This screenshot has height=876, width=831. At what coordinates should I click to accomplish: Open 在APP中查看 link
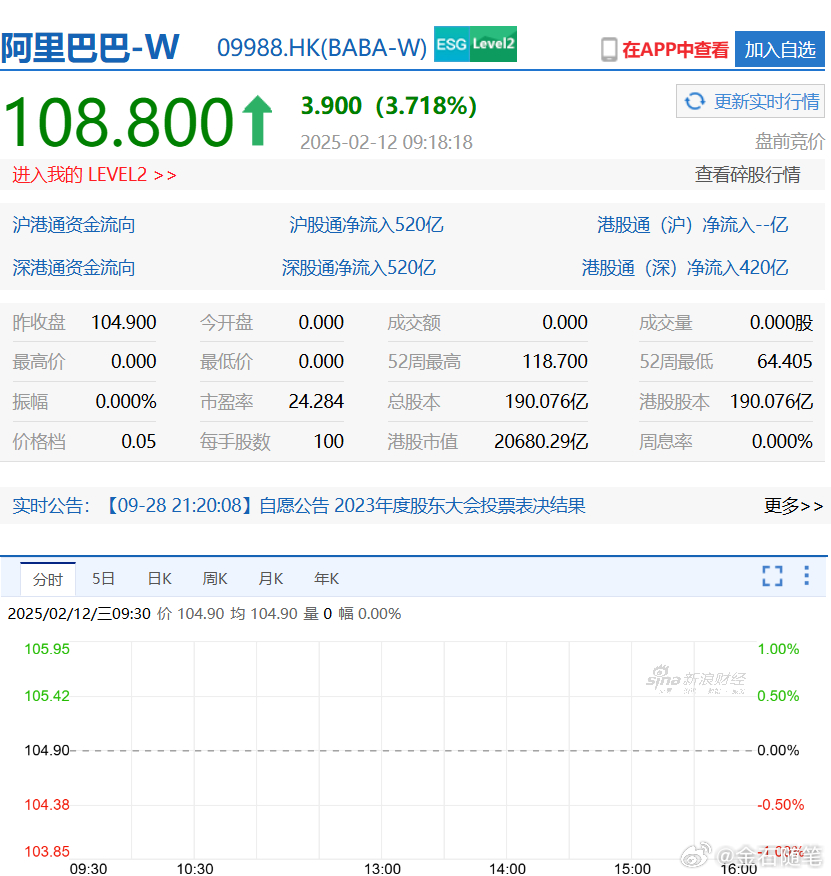pyautogui.click(x=675, y=50)
